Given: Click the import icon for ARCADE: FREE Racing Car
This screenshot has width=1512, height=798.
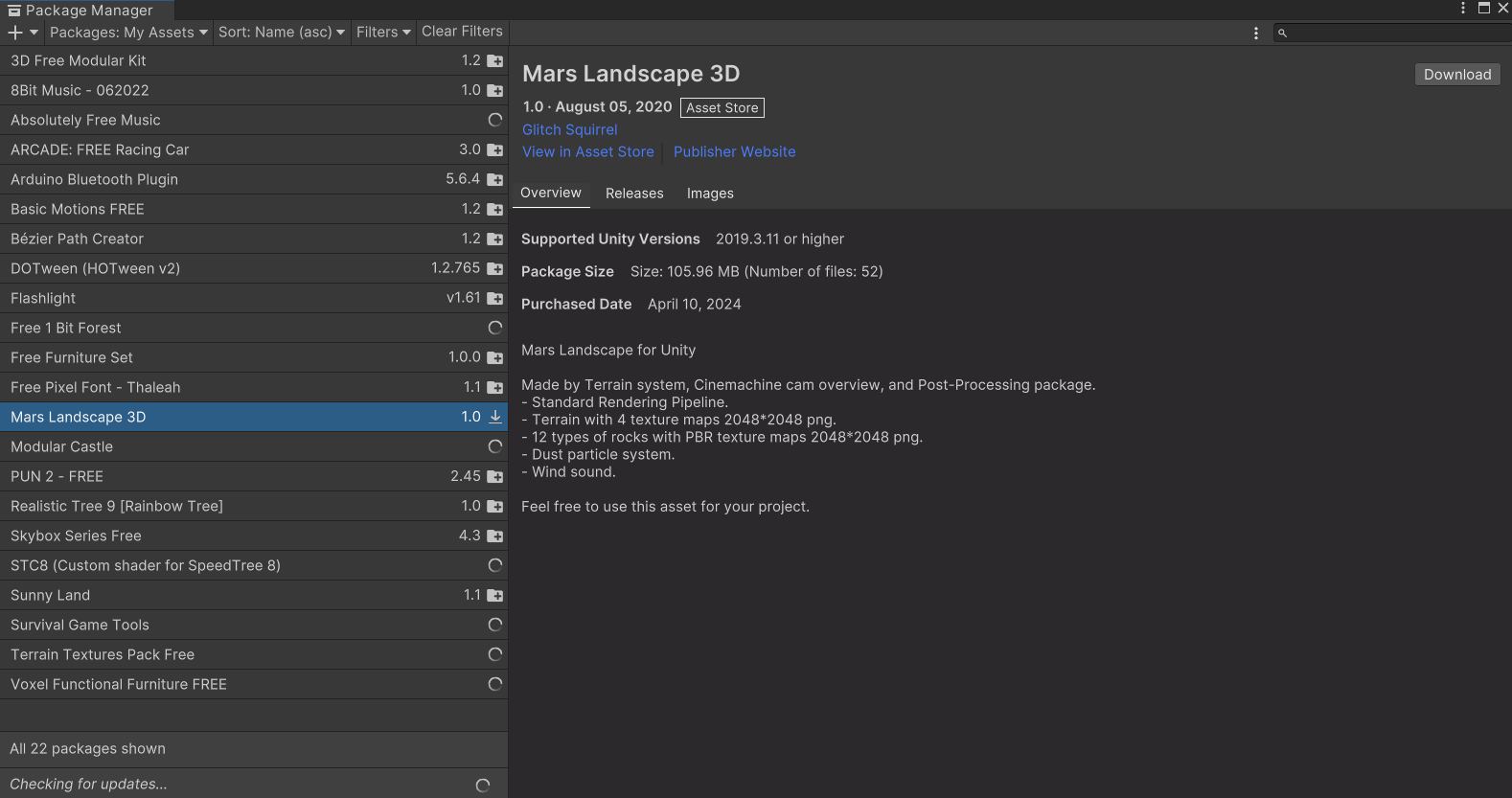Looking at the screenshot, I should pyautogui.click(x=494, y=150).
